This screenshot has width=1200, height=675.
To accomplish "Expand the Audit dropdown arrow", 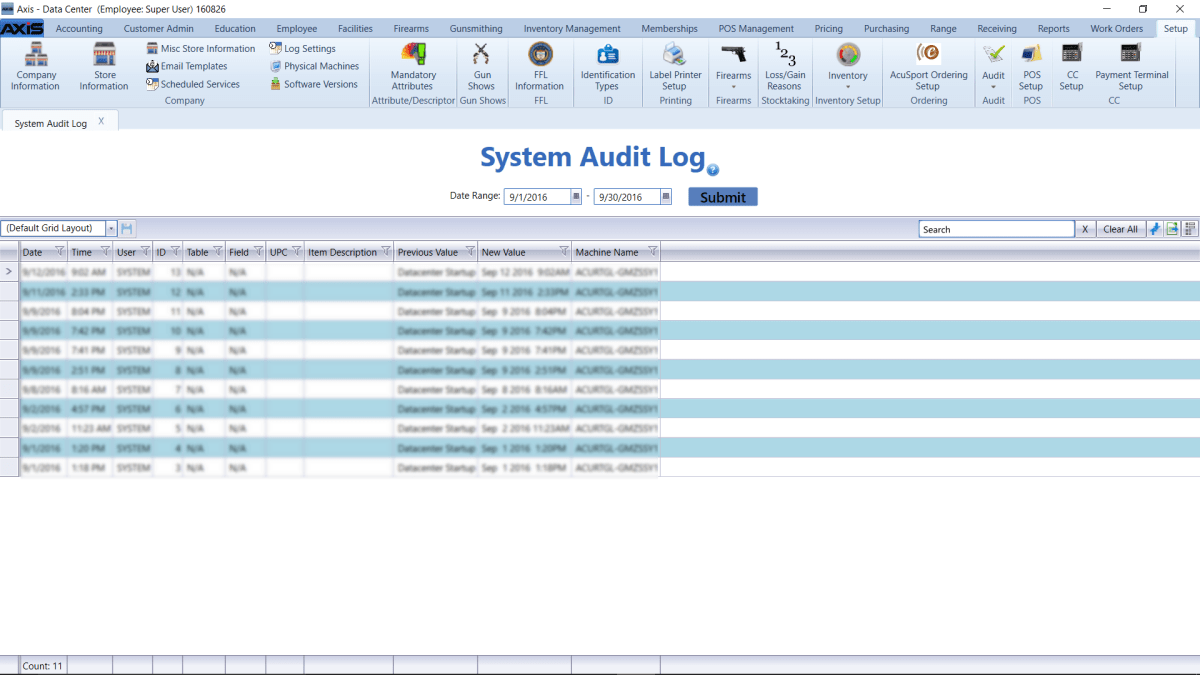I will coord(992,88).
